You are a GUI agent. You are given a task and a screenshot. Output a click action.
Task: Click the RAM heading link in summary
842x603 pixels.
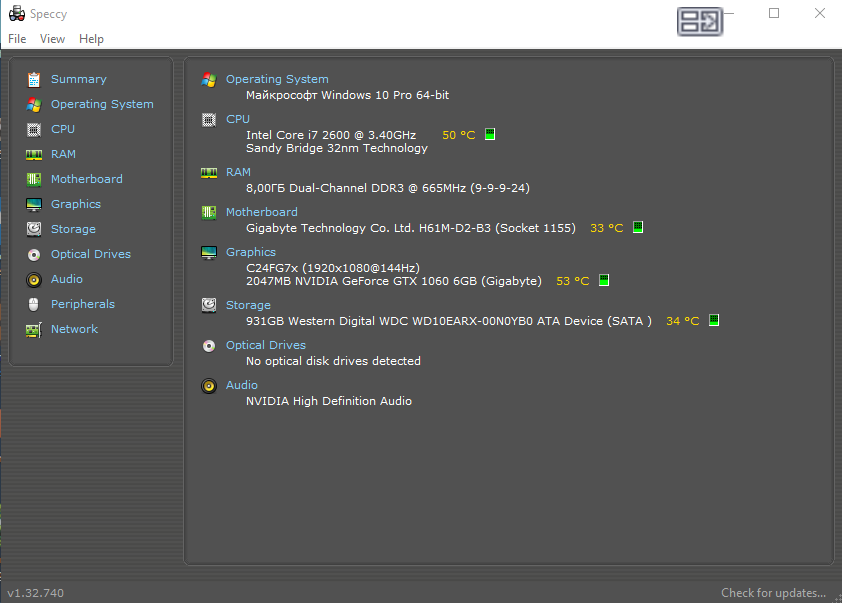pyautogui.click(x=238, y=172)
